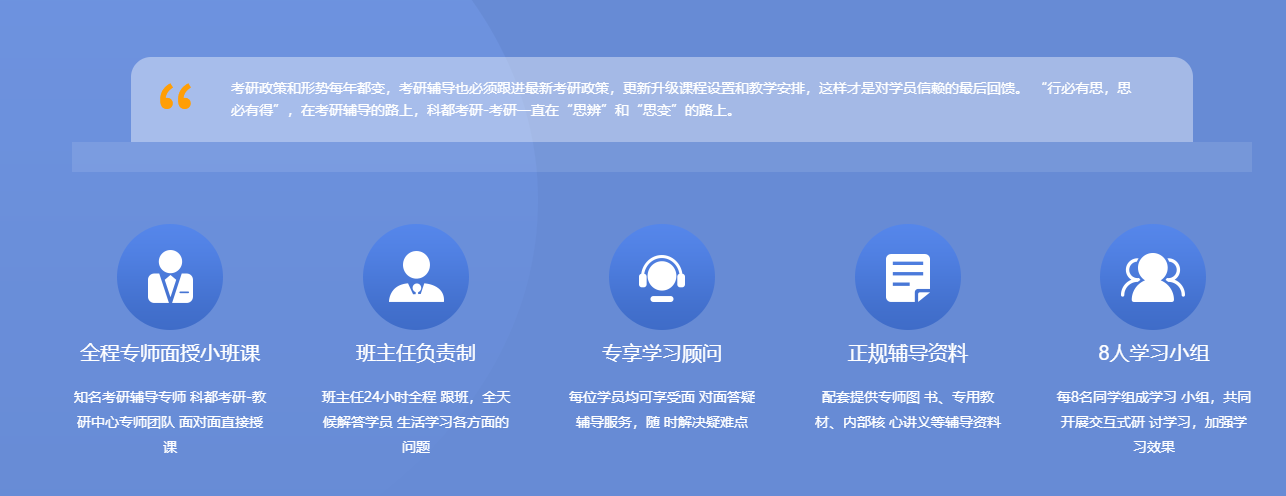Click the description starting 每位学员均可享受
Viewport: 1286px width, 496px height.
pyautogui.click(x=662, y=410)
